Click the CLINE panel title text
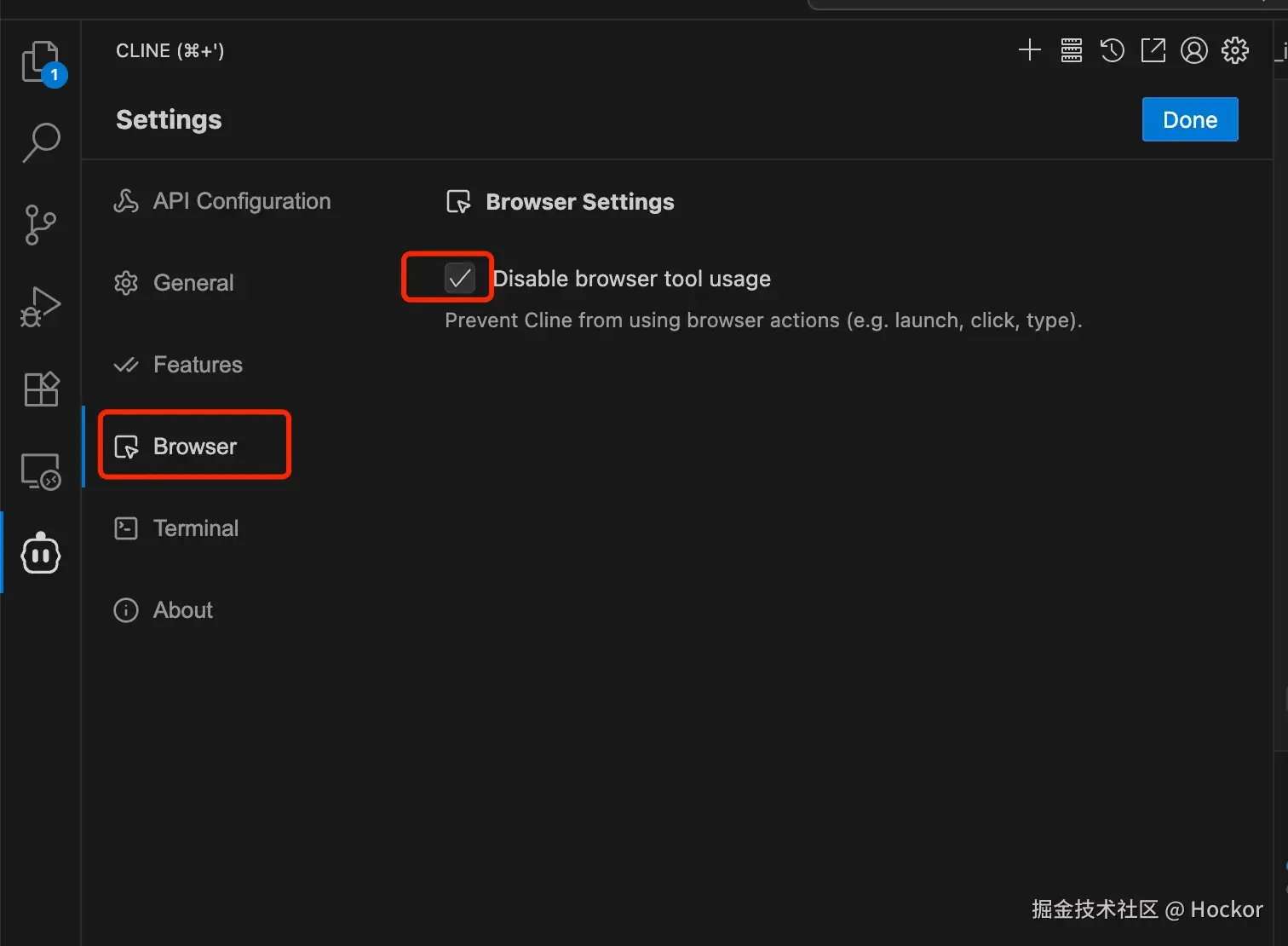Image resolution: width=1288 pixels, height=946 pixels. [x=170, y=51]
